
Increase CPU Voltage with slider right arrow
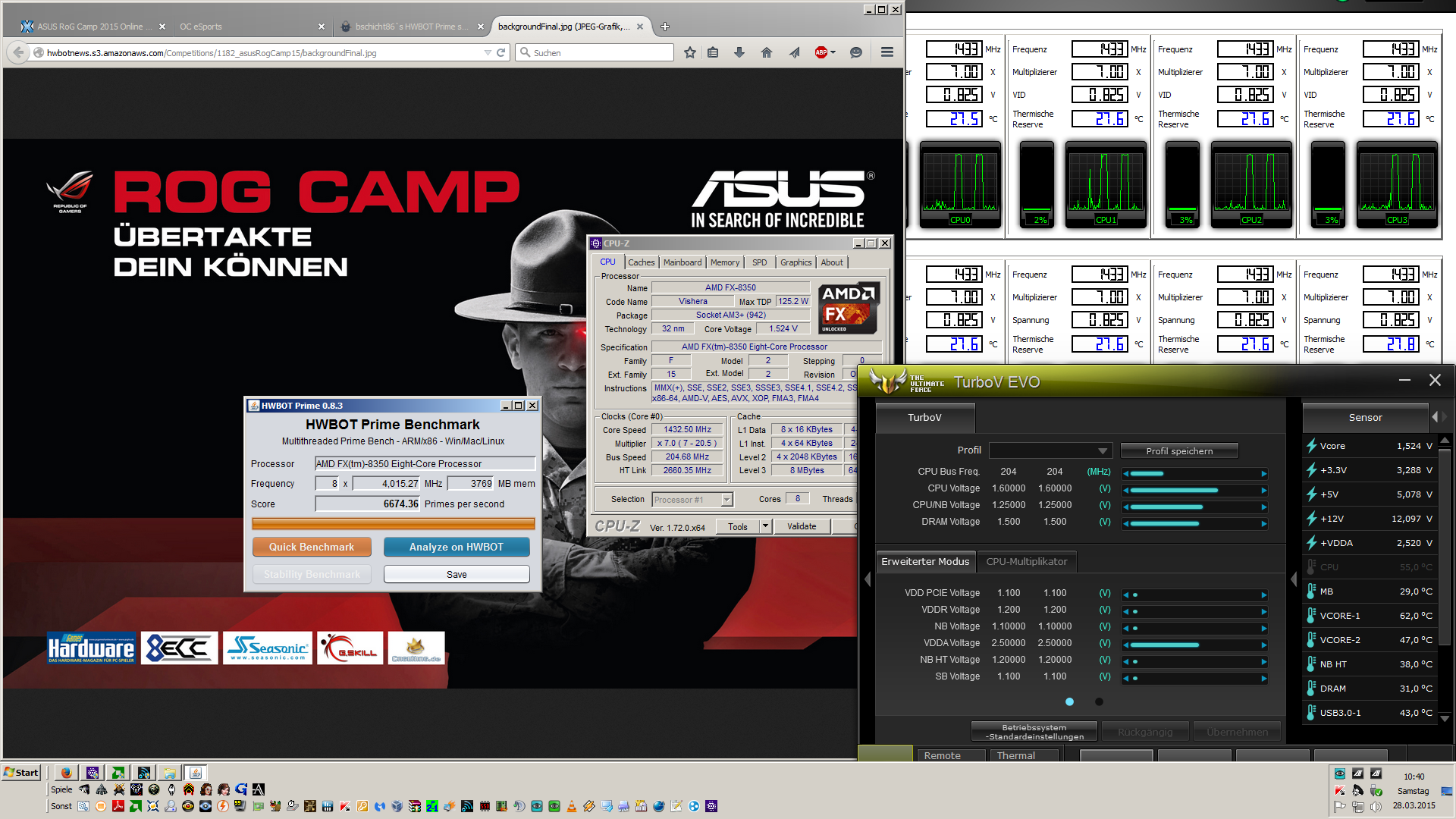click(1263, 490)
